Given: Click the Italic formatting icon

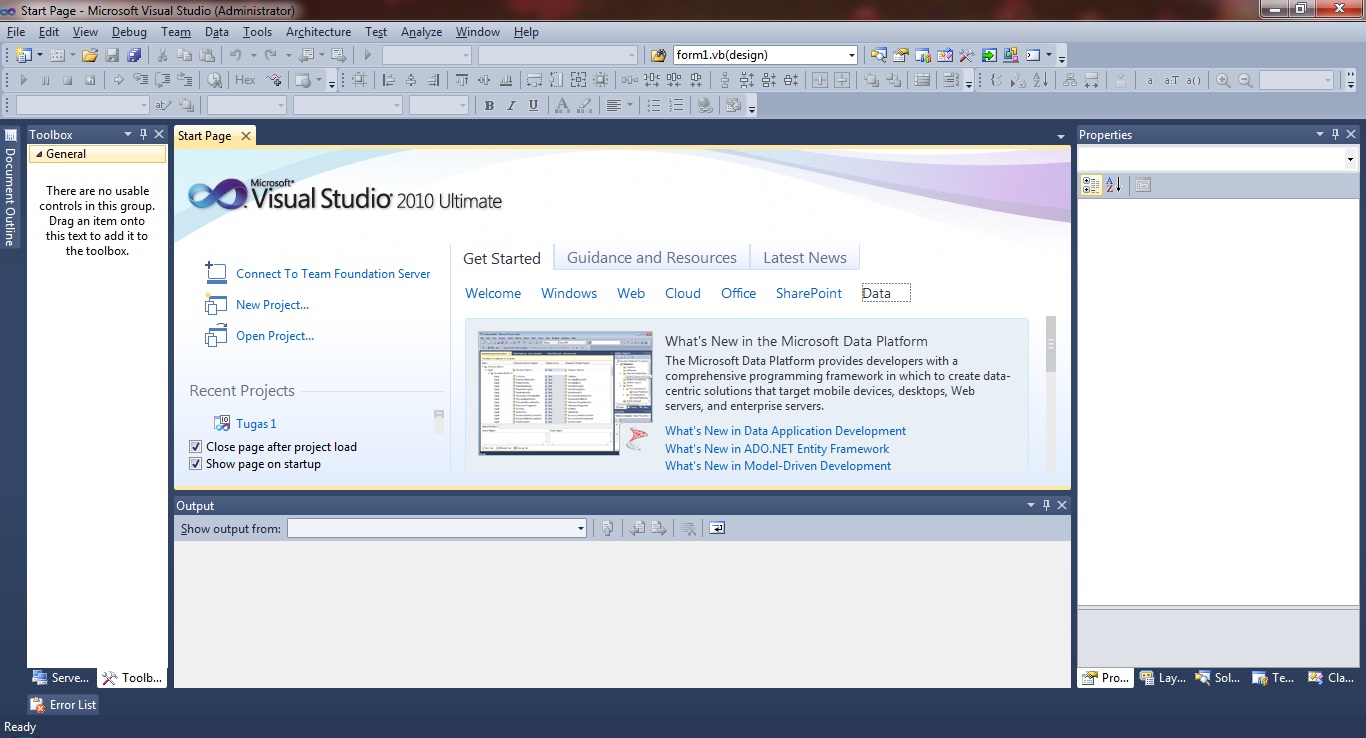Looking at the screenshot, I should tap(511, 105).
